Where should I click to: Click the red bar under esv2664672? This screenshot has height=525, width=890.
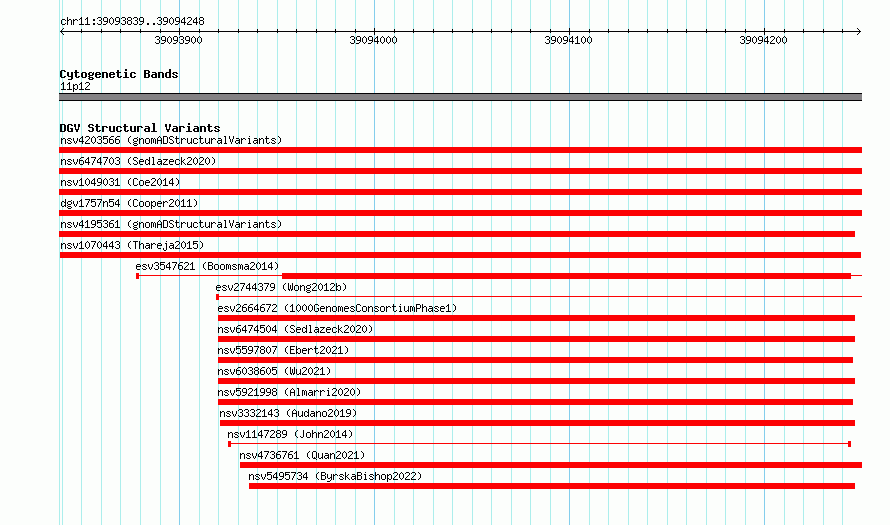pos(536,318)
